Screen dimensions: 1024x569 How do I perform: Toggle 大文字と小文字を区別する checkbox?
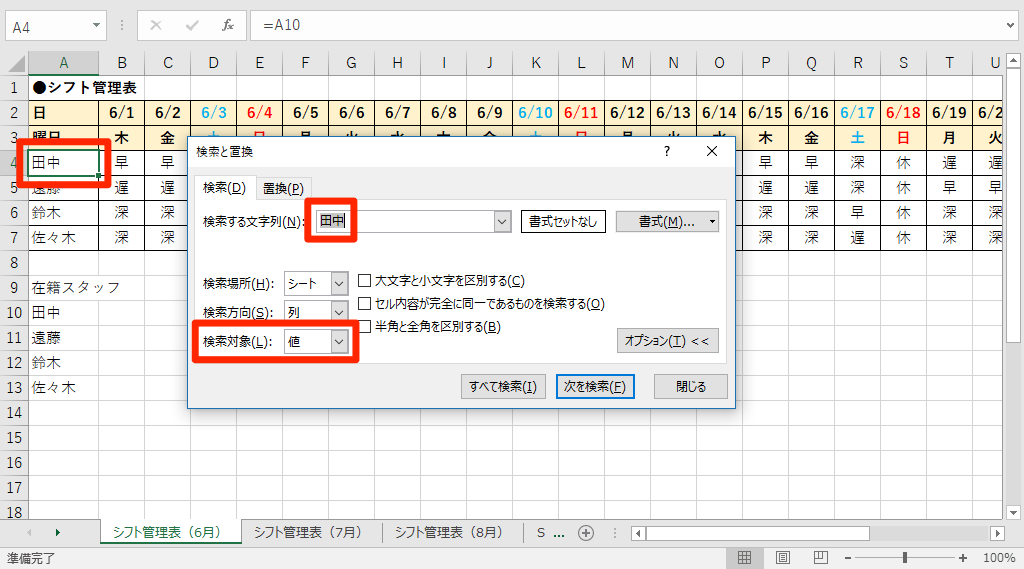pos(364,281)
